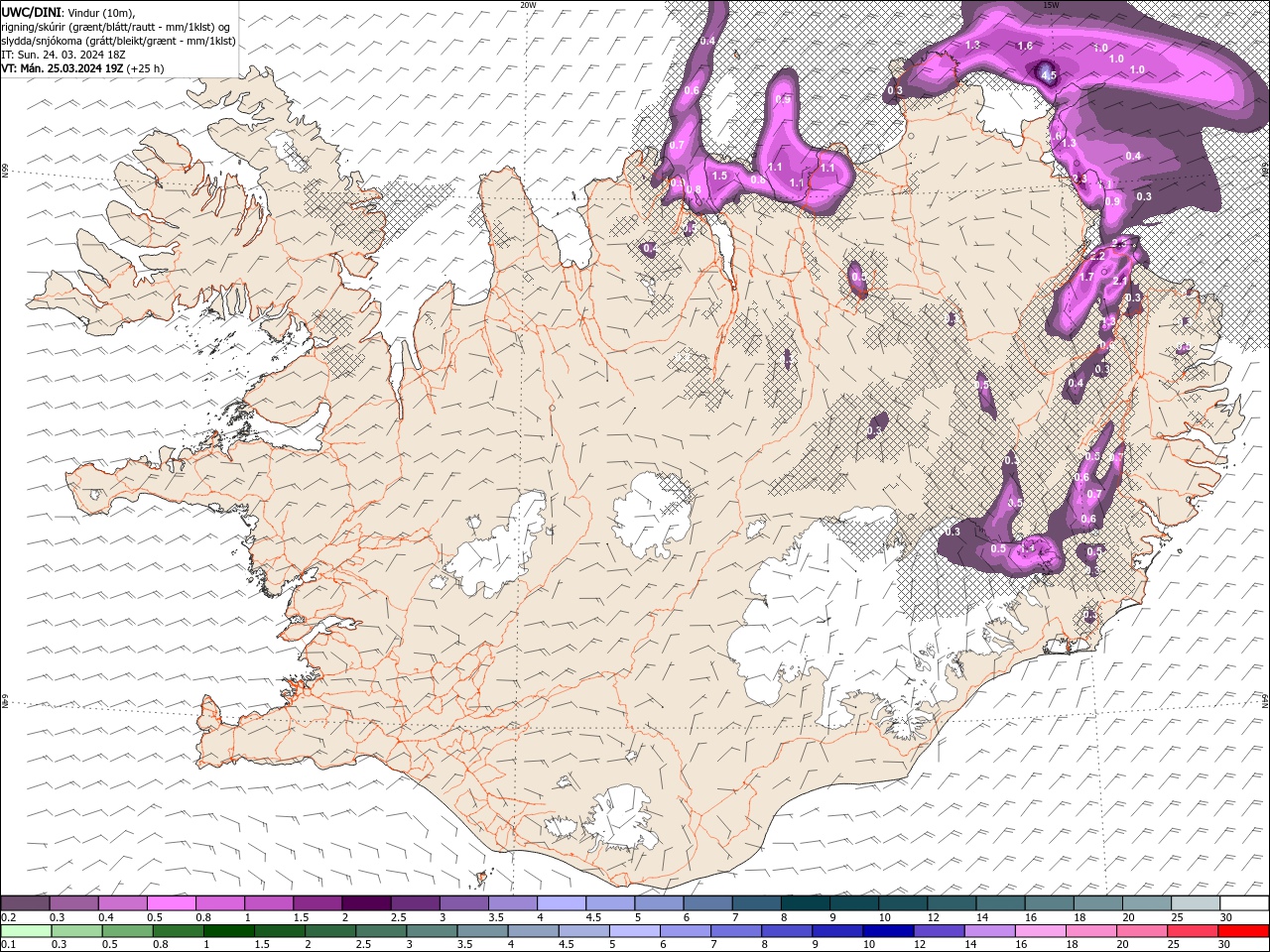Image resolution: width=1270 pixels, height=952 pixels.
Task: Click the 1.7 value on the eastern snow band
Action: tap(1086, 277)
